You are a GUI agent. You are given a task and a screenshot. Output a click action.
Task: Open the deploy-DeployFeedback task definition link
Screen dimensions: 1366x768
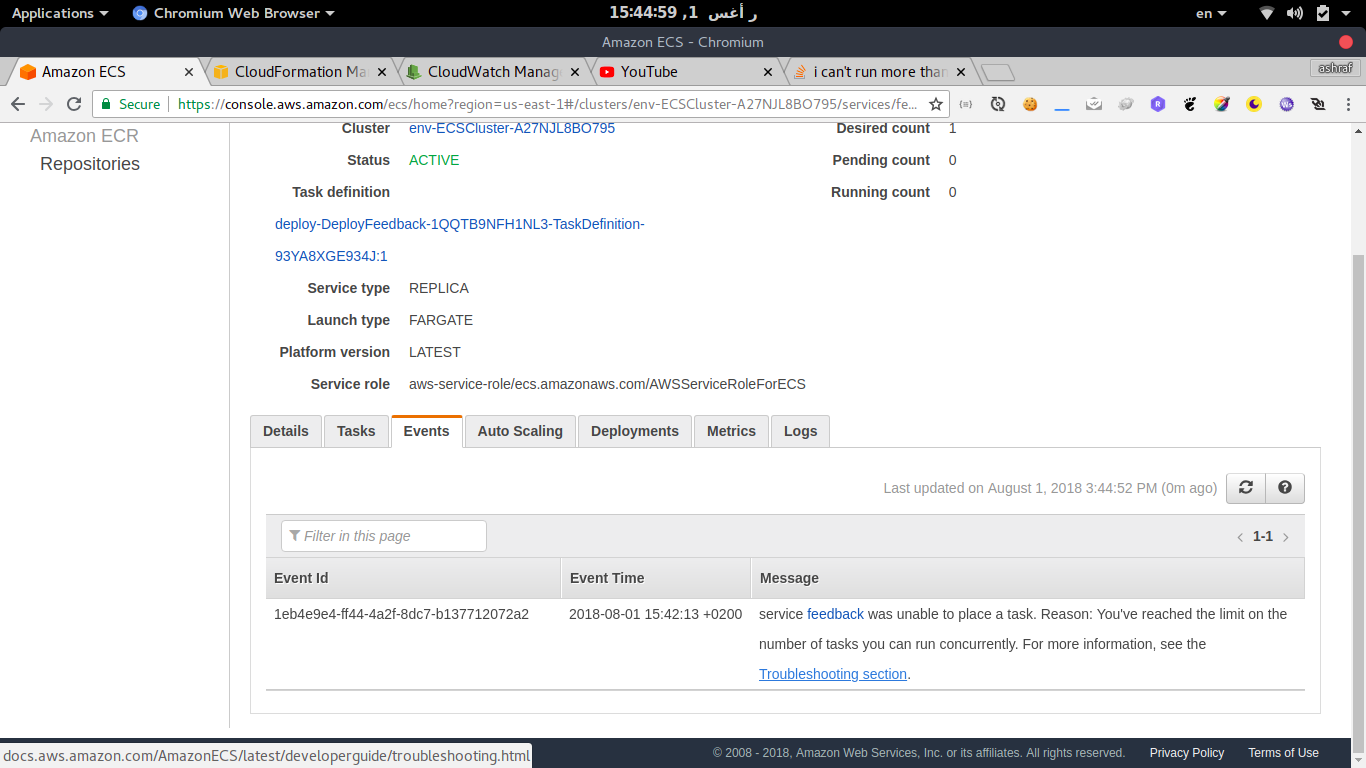pos(460,240)
